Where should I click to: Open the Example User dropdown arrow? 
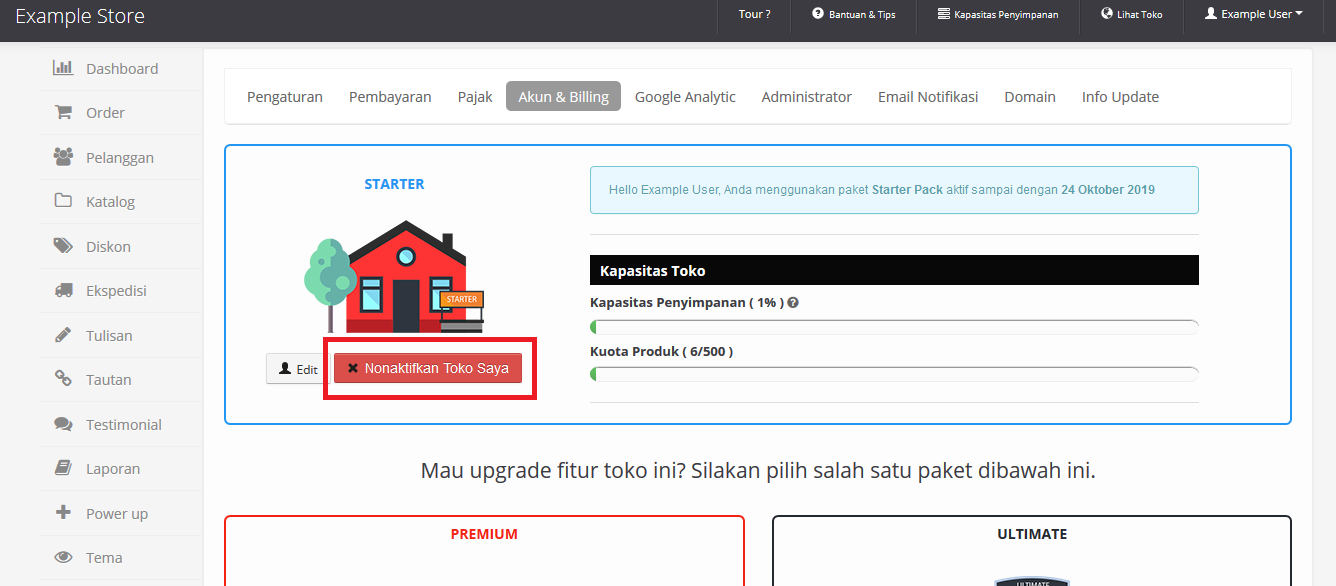(x=1299, y=14)
